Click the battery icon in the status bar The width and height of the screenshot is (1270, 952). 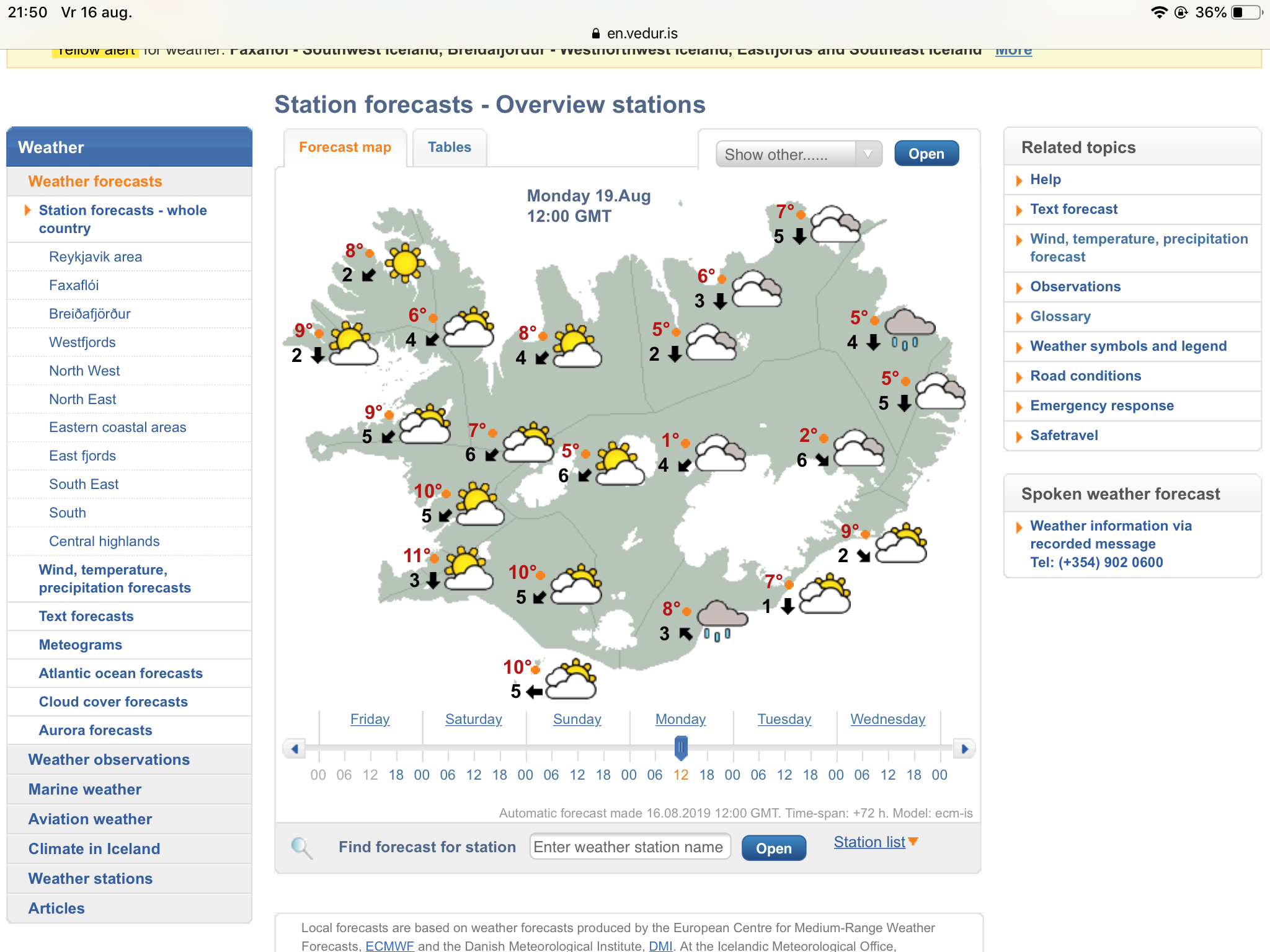pyautogui.click(x=1247, y=12)
